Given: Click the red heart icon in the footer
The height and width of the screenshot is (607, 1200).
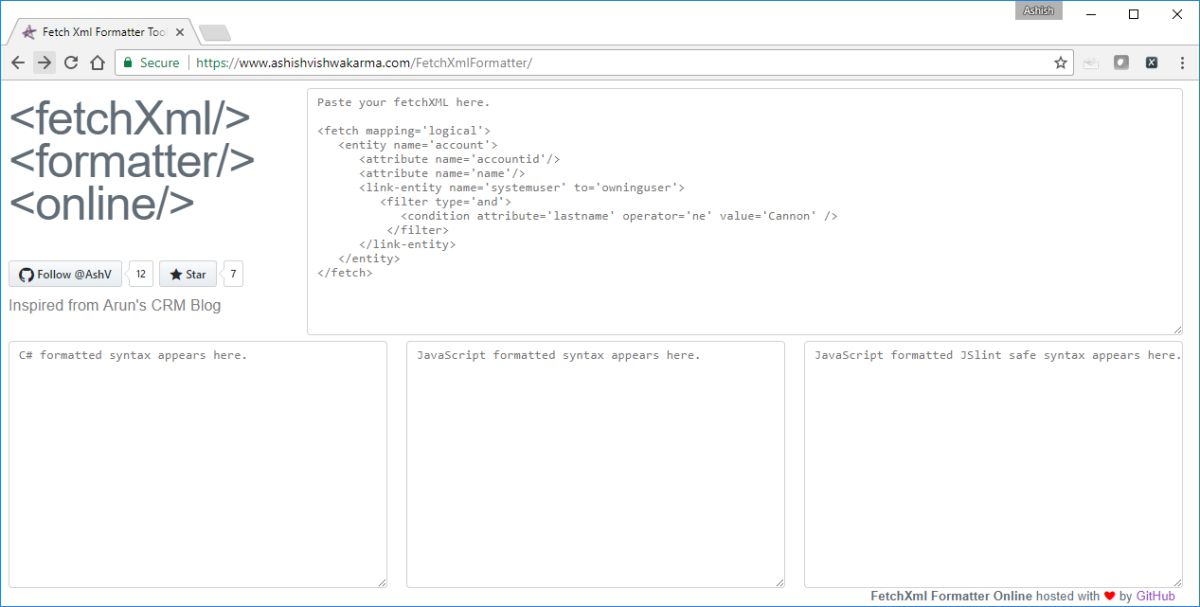Looking at the screenshot, I should pyautogui.click(x=1110, y=595).
